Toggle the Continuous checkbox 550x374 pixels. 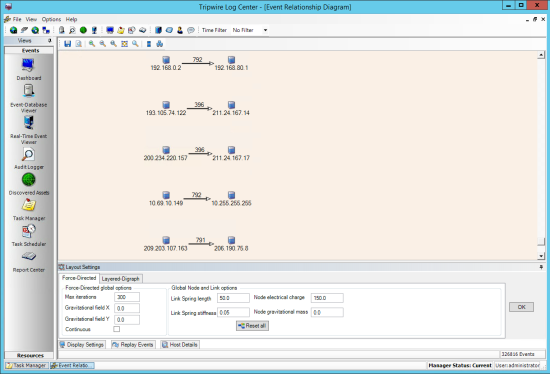click(x=116, y=329)
